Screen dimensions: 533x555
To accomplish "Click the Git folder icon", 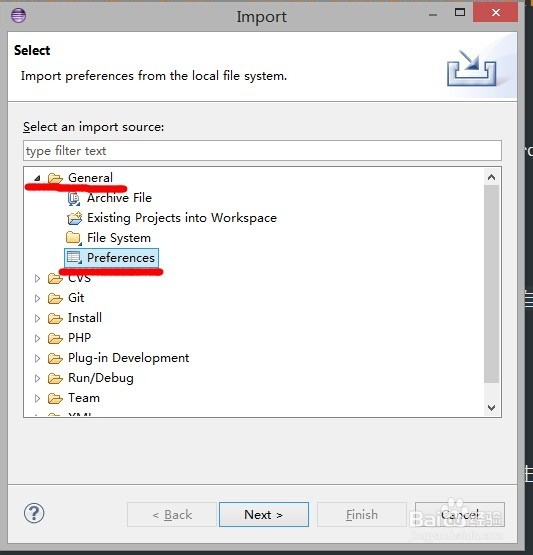I will [x=55, y=298].
